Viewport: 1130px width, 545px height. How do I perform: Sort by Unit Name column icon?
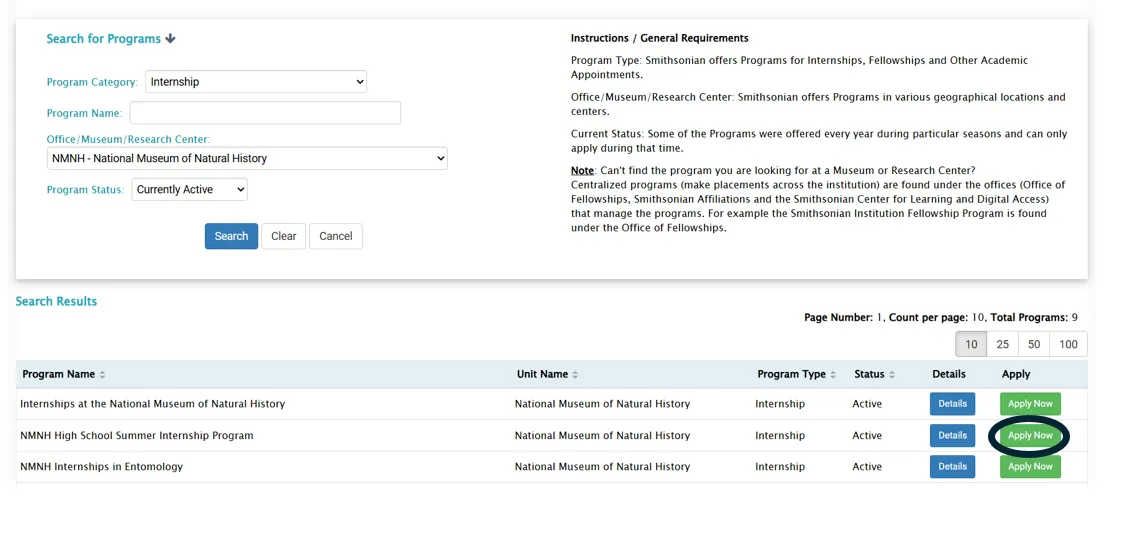(x=575, y=375)
